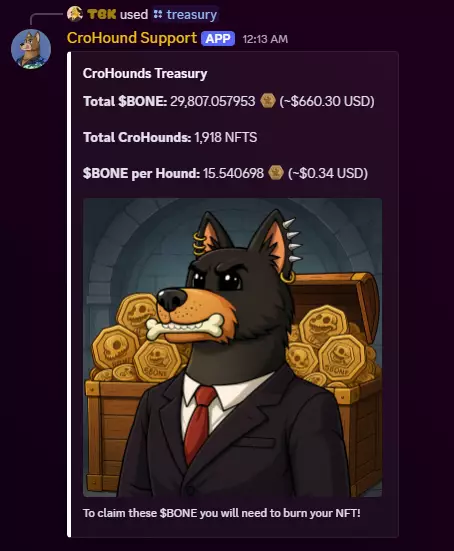The width and height of the screenshot is (454, 551).
Task: Click the ~$660.30 USD value
Action: tap(327, 101)
